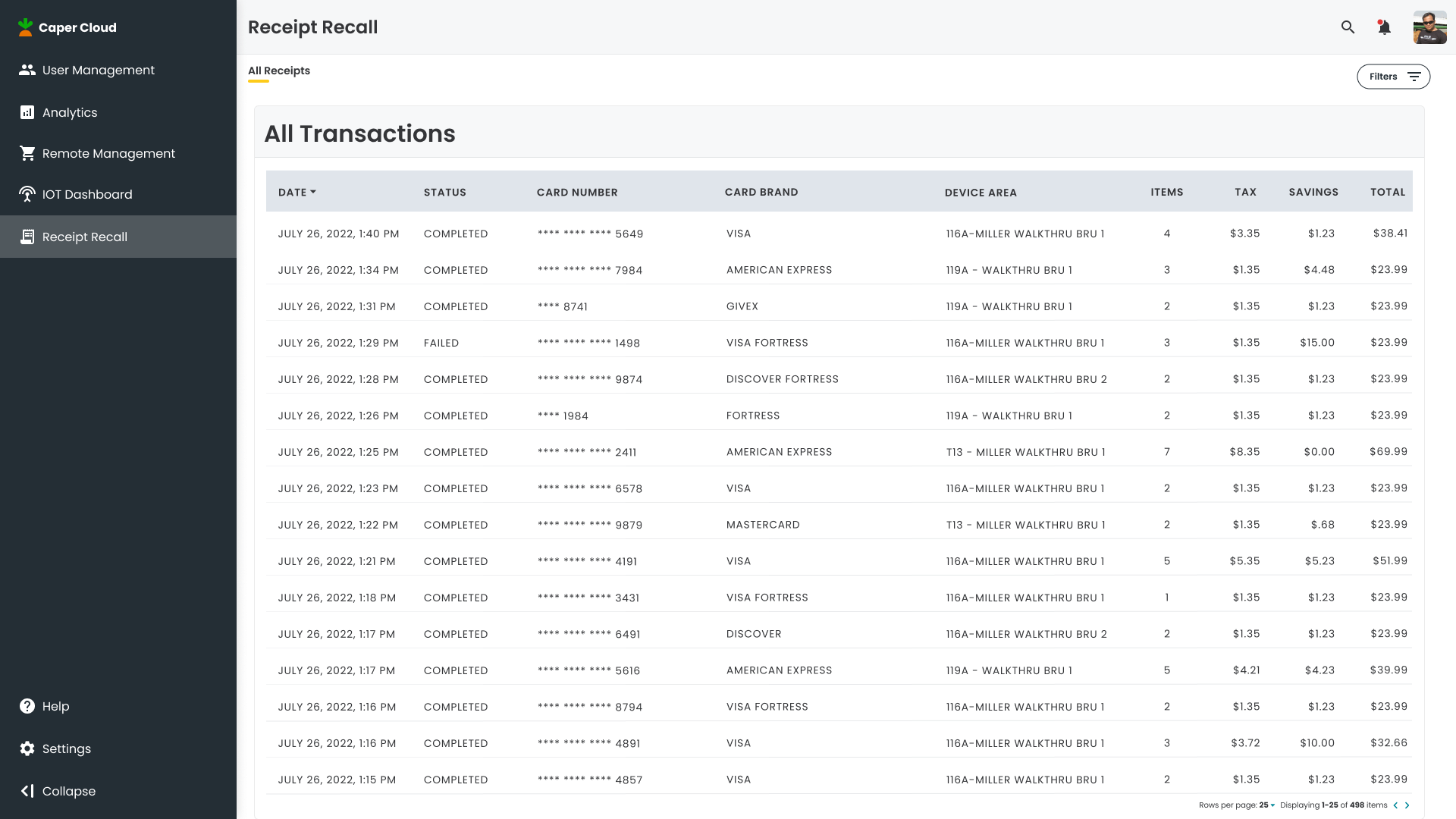
Task: Click the User Management people icon
Action: (27, 70)
